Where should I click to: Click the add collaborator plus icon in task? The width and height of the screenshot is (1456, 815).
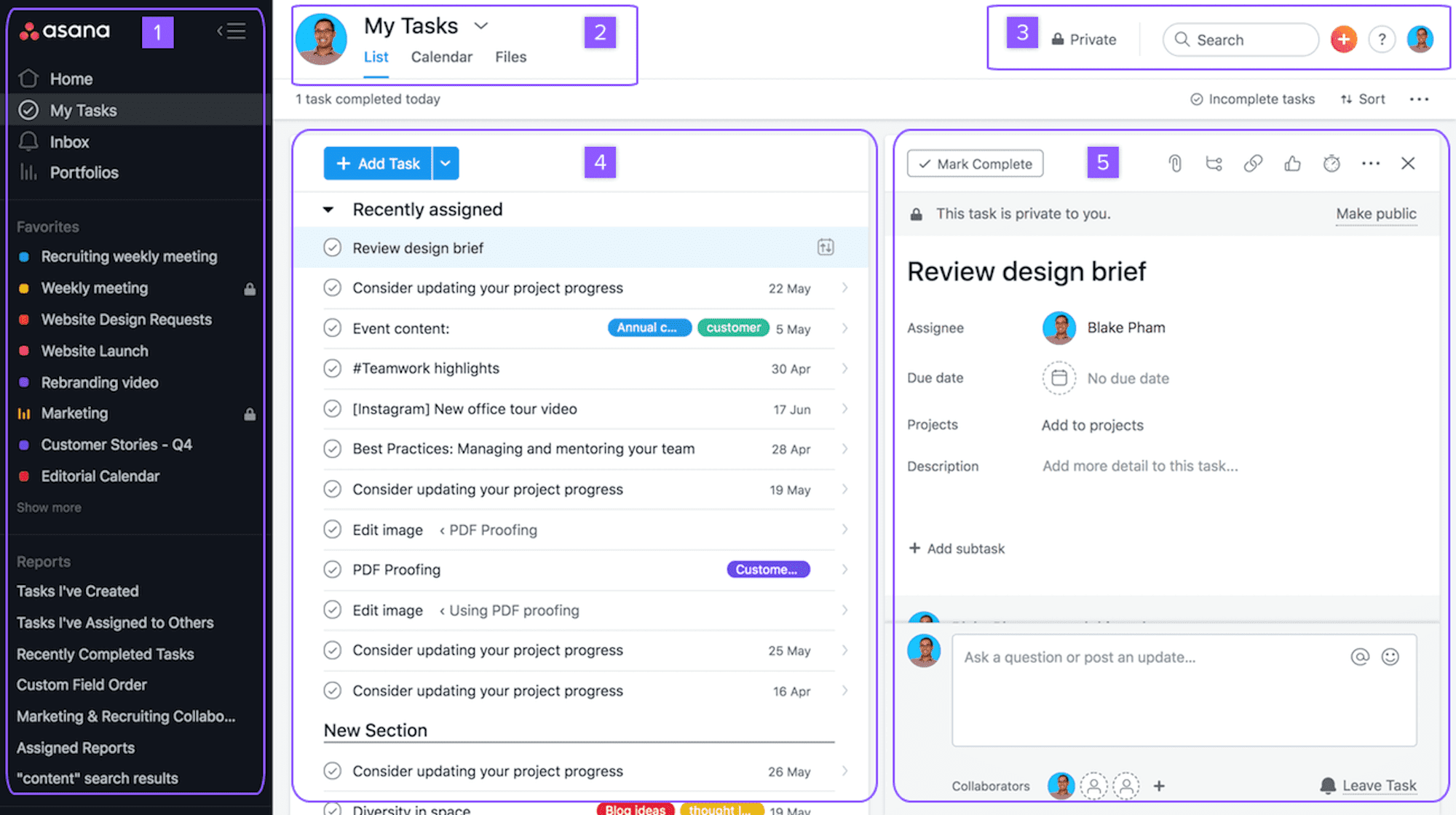click(x=1158, y=785)
